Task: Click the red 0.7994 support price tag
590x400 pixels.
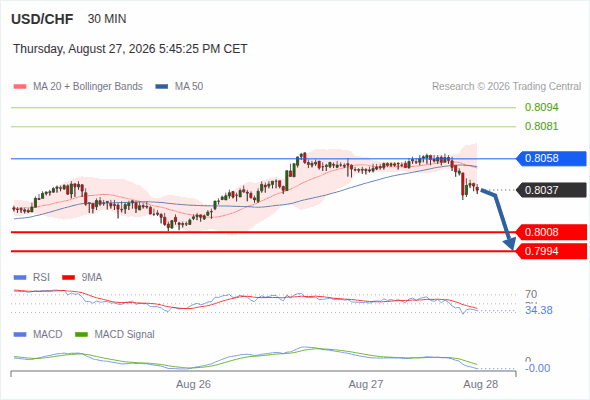Action: 551,251
